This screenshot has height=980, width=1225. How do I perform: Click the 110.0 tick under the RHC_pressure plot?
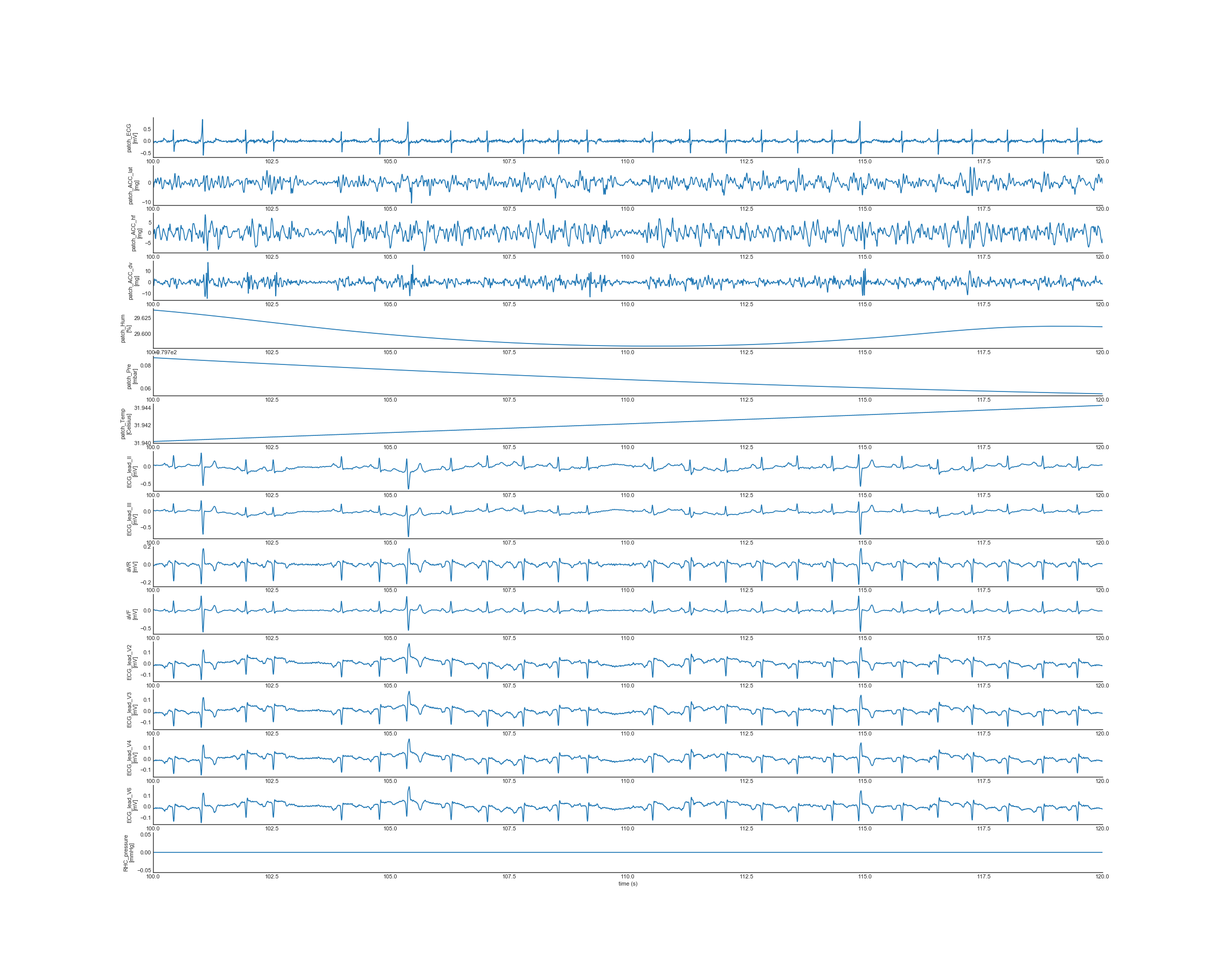point(627,876)
